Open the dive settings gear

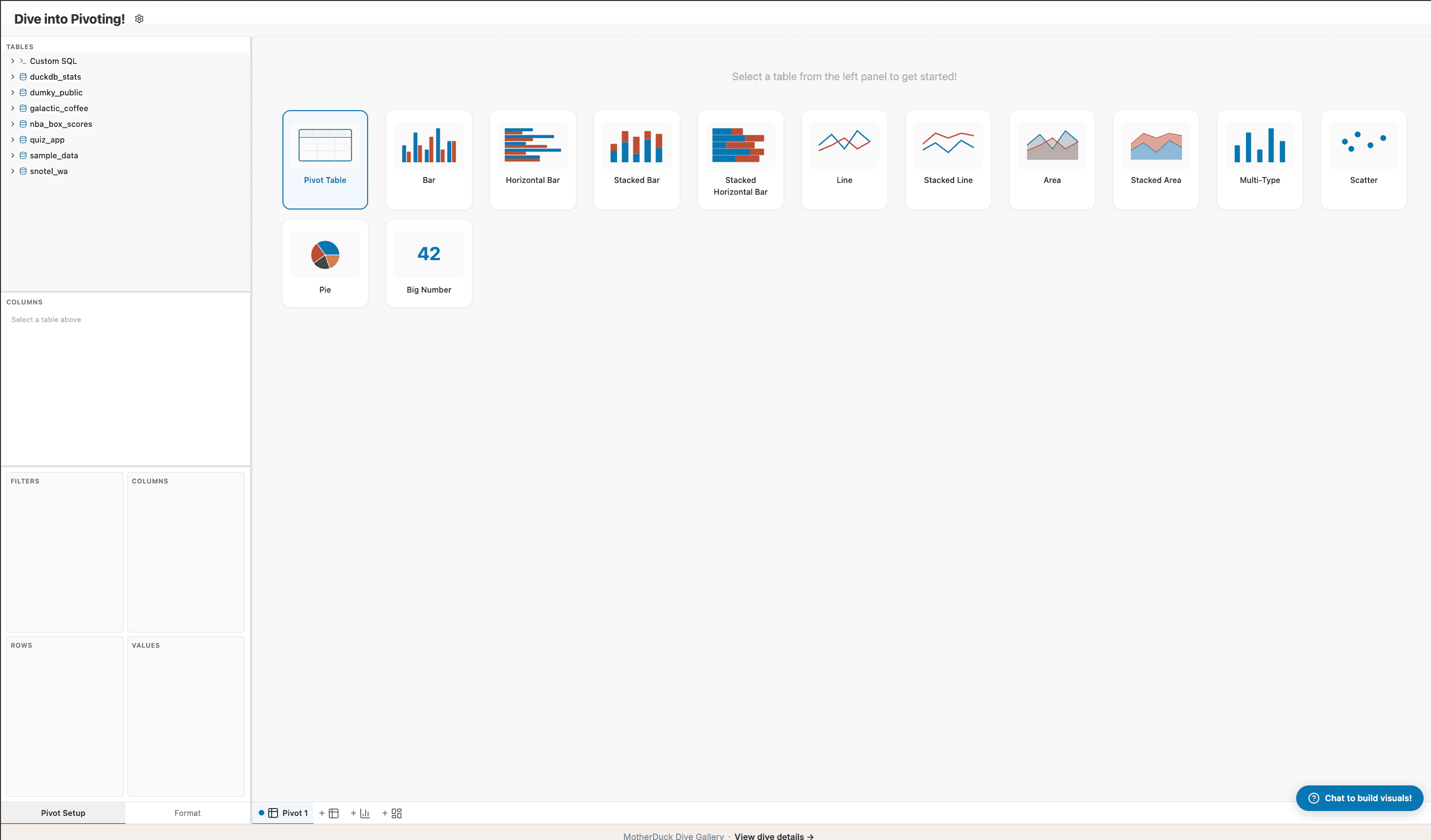pyautogui.click(x=139, y=18)
